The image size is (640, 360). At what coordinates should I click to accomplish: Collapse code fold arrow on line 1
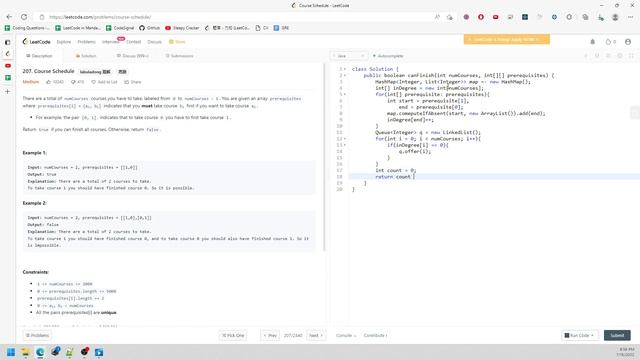coord(345,69)
